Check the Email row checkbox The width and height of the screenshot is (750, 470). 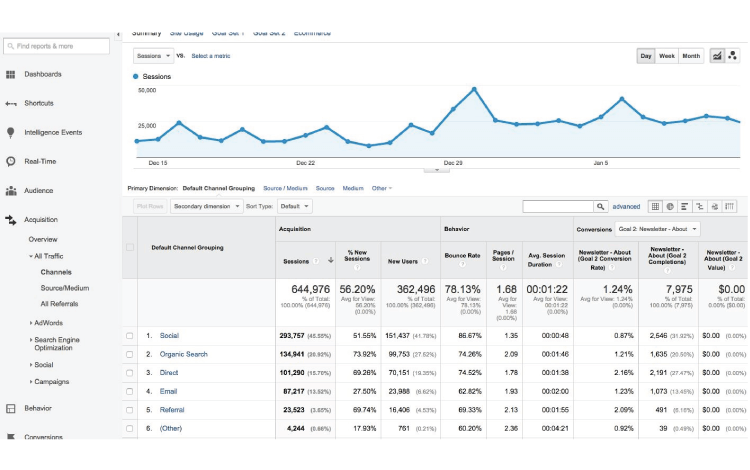click(130, 391)
